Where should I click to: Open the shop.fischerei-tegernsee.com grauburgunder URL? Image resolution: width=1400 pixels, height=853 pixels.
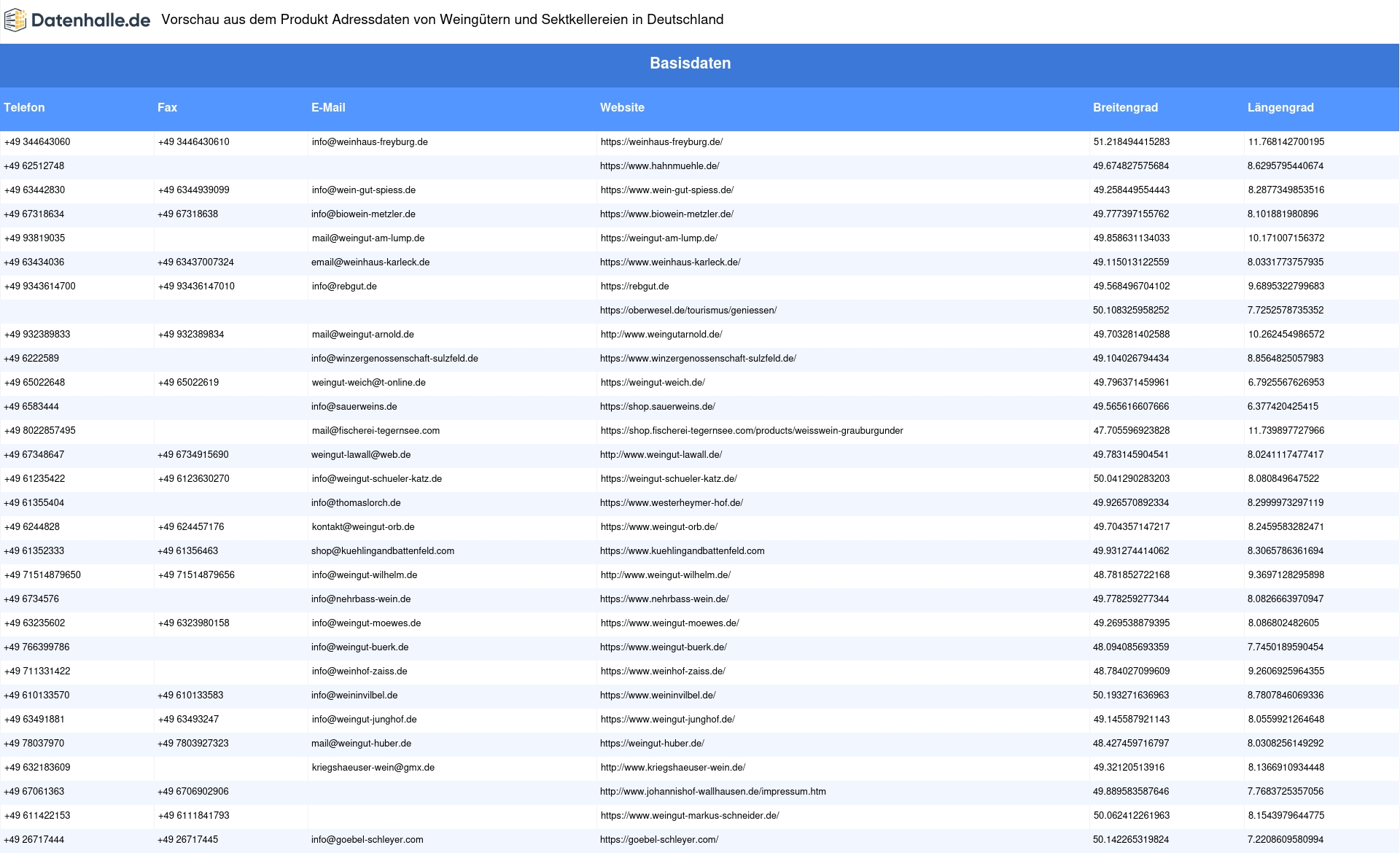(752, 431)
